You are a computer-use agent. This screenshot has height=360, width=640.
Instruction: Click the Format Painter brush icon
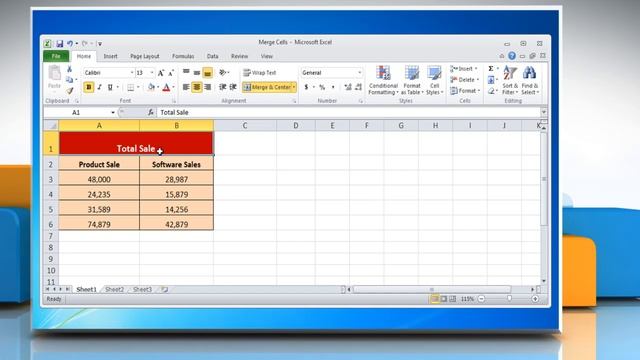(70, 91)
